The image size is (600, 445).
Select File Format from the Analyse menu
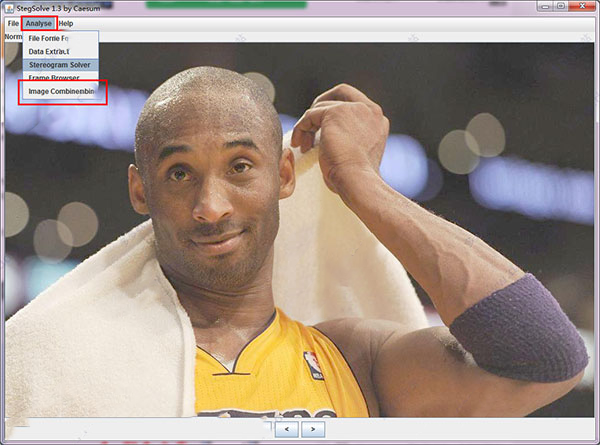(x=60, y=38)
